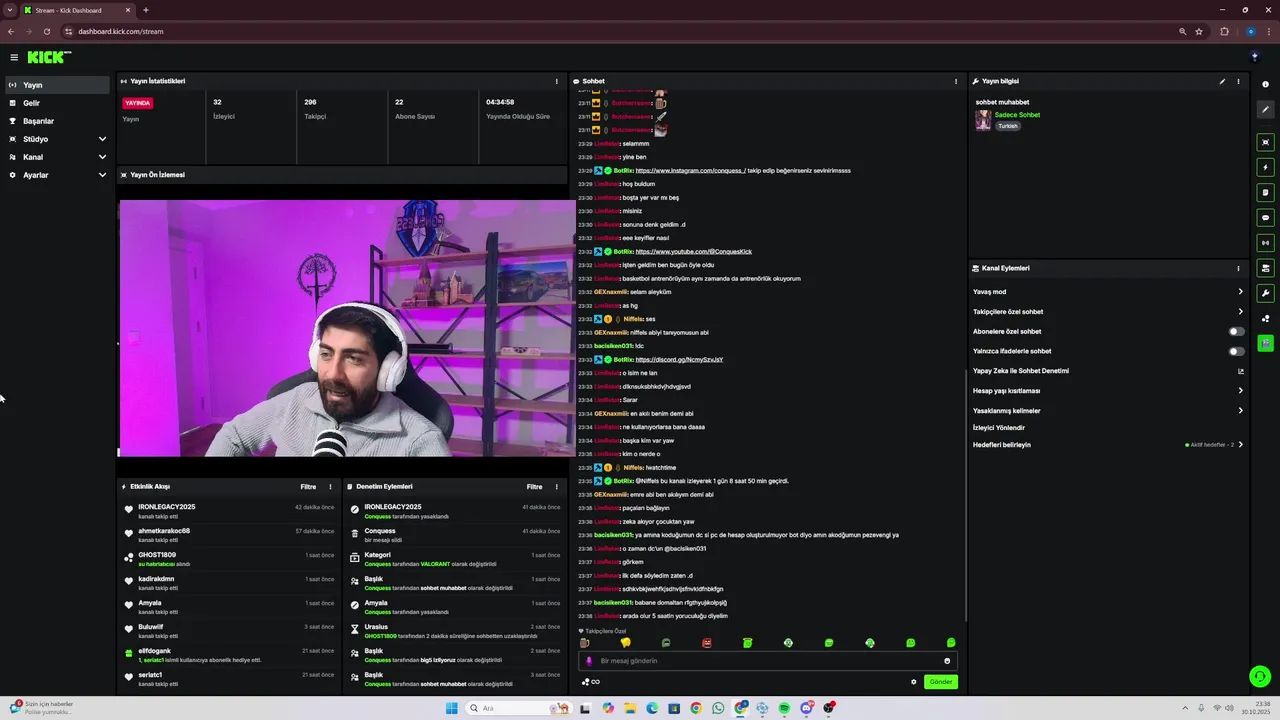Viewport: 1280px width, 720px height.
Task: Pick the beer mug emote in the emote row
Action: [585, 643]
